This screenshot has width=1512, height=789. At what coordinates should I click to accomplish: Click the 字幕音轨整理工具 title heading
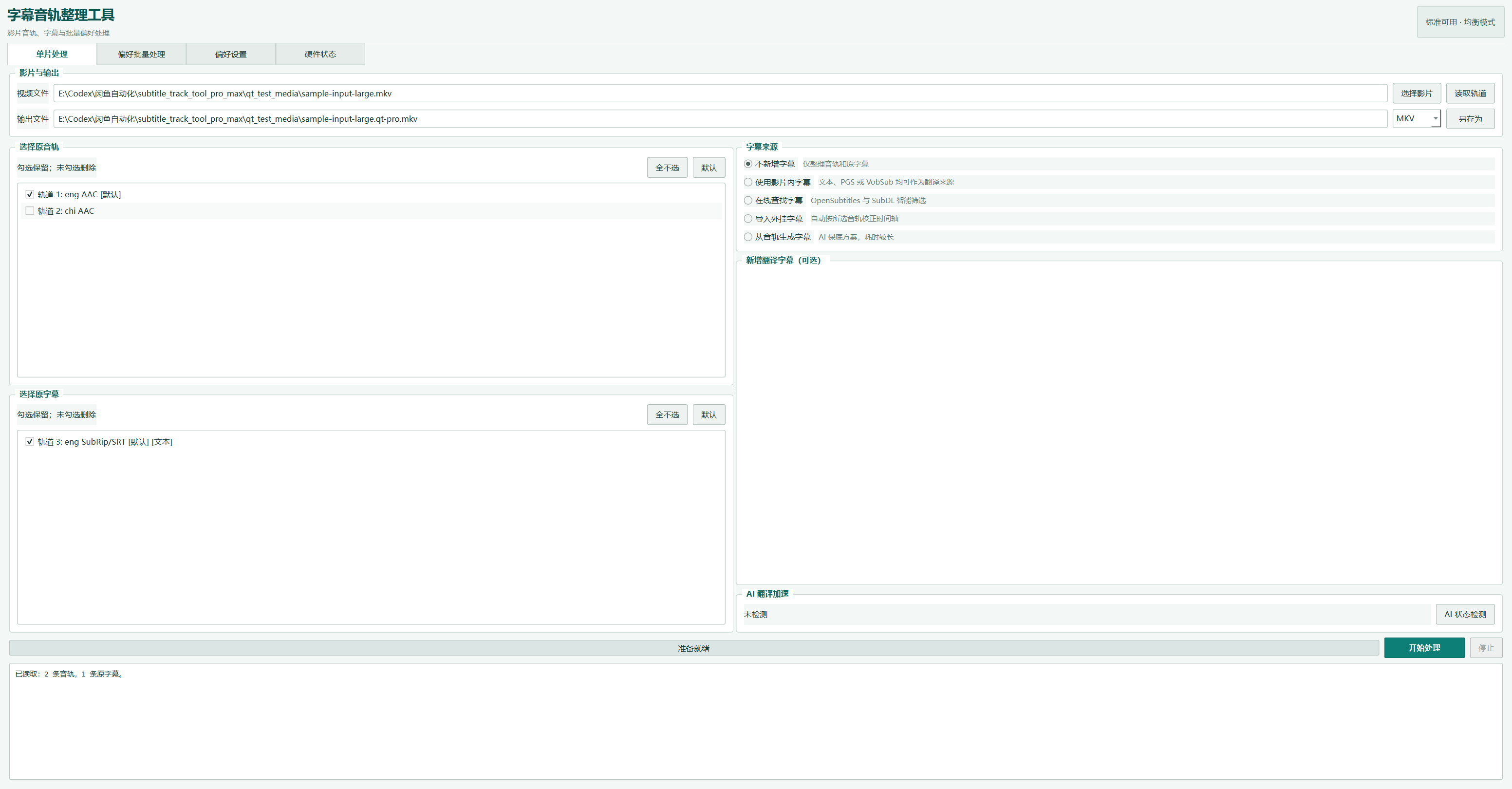[61, 15]
